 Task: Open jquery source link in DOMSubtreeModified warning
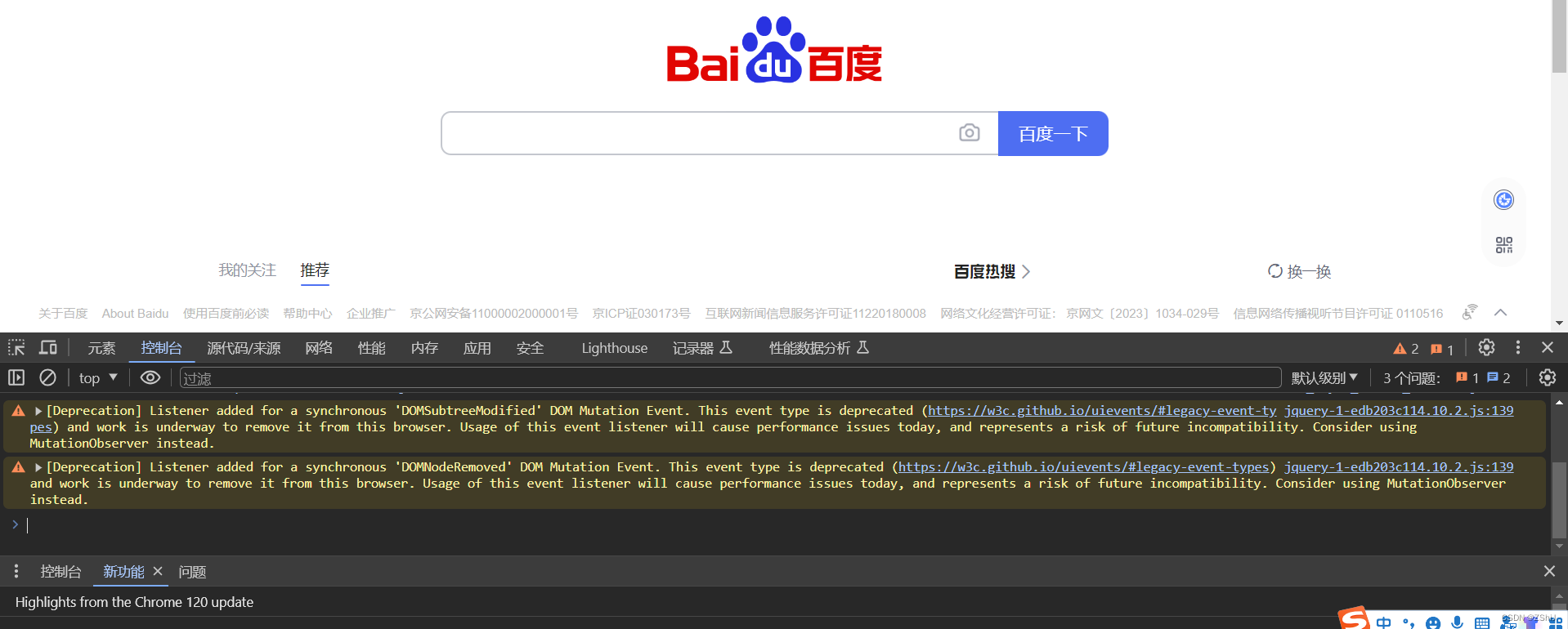(x=1399, y=411)
